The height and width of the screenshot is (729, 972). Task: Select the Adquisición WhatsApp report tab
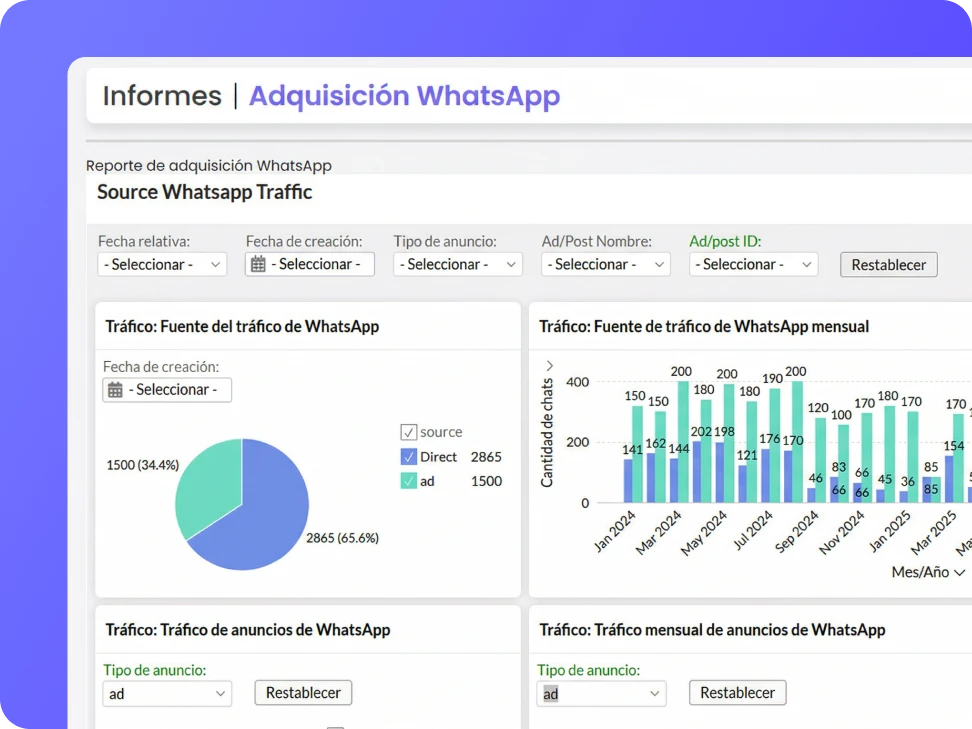coord(404,95)
